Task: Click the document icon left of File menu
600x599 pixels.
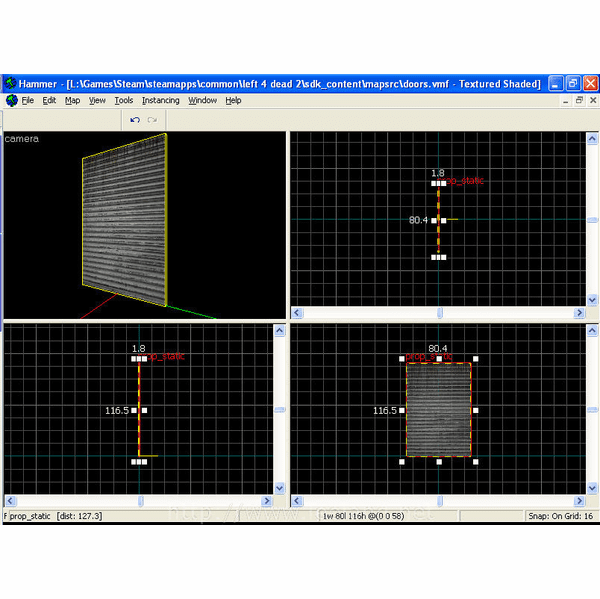Action: click(11, 101)
